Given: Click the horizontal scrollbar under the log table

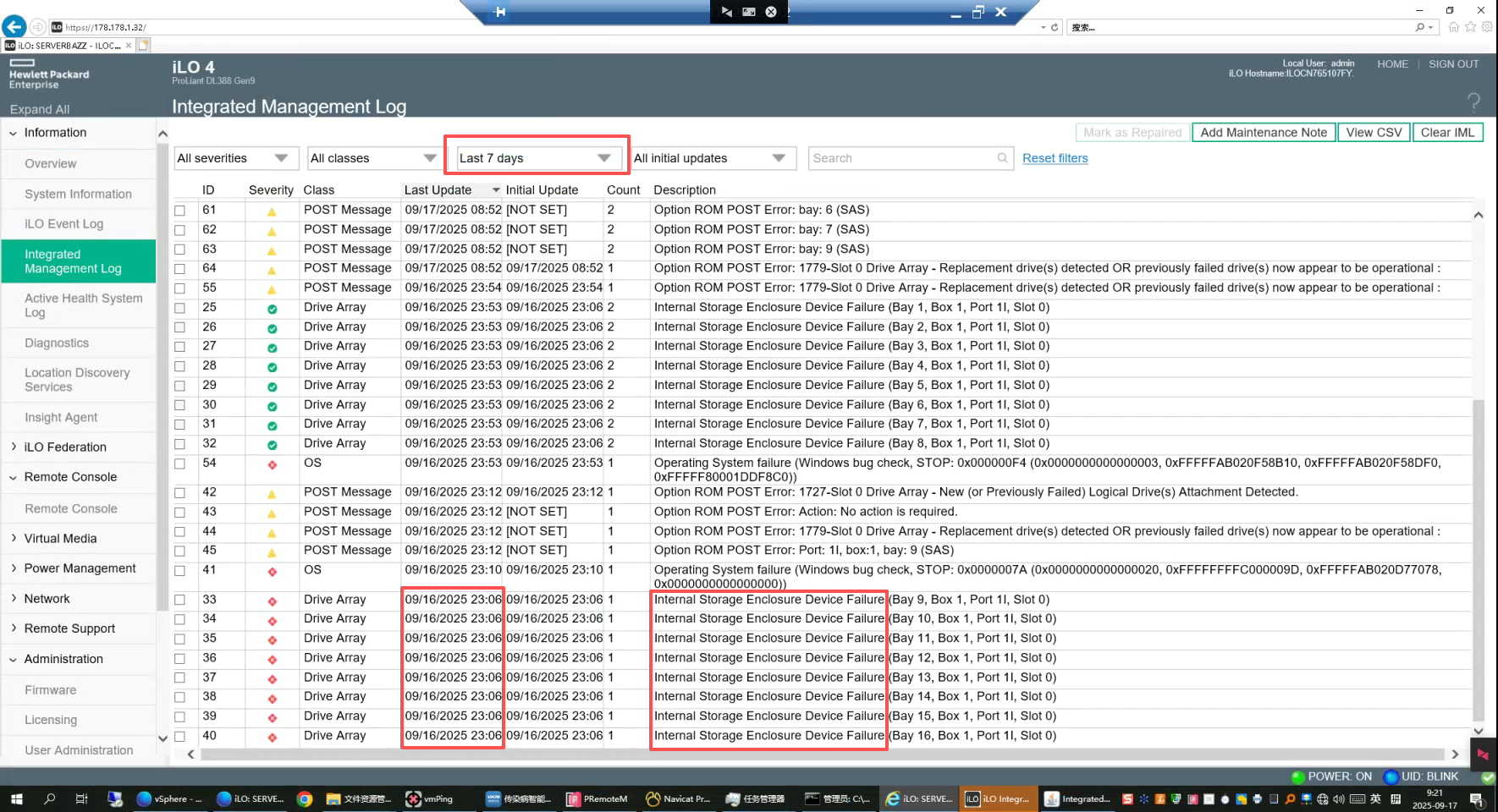Looking at the screenshot, I should pos(821,754).
